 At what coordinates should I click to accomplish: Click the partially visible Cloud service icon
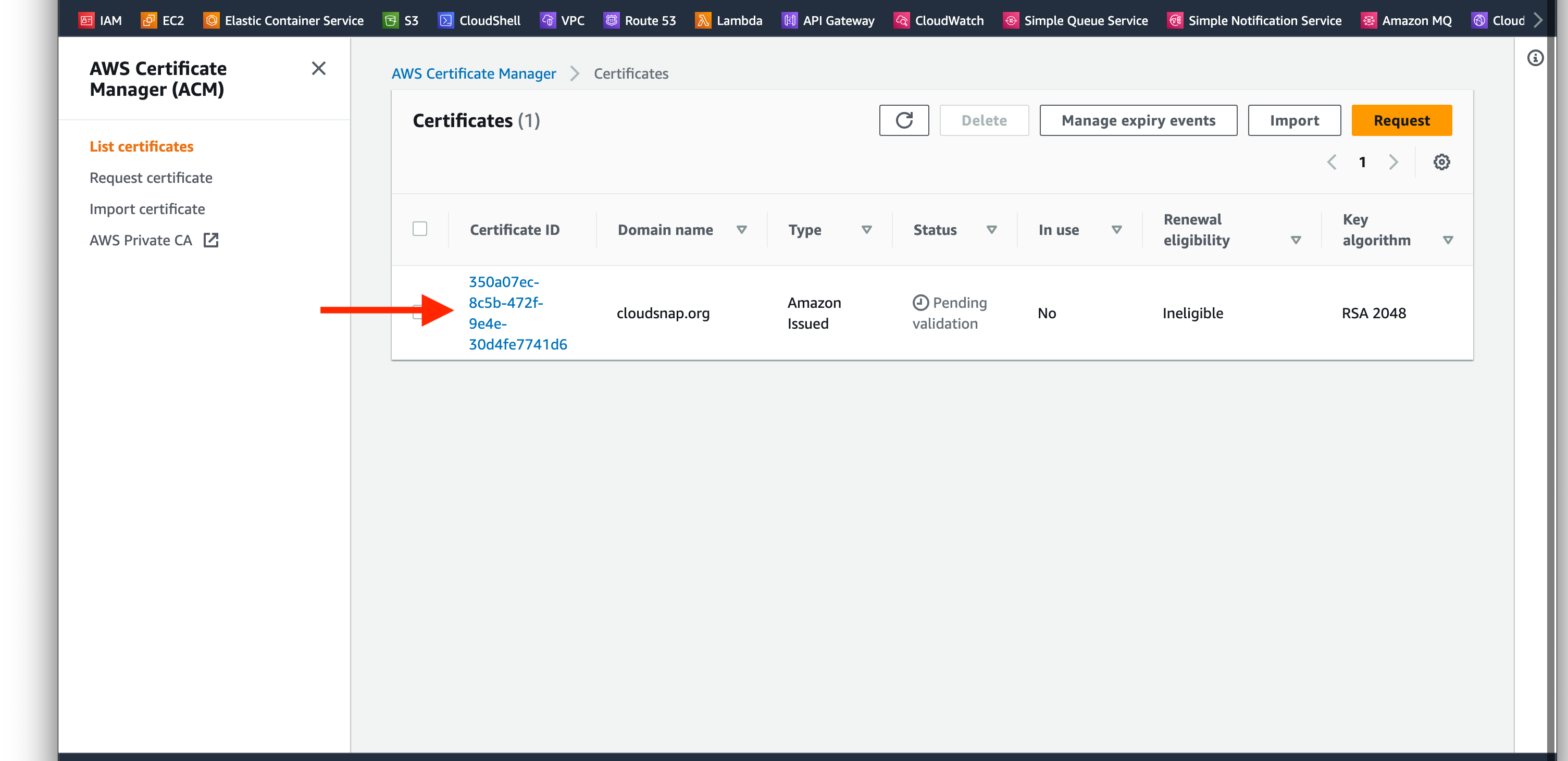[x=1479, y=20]
